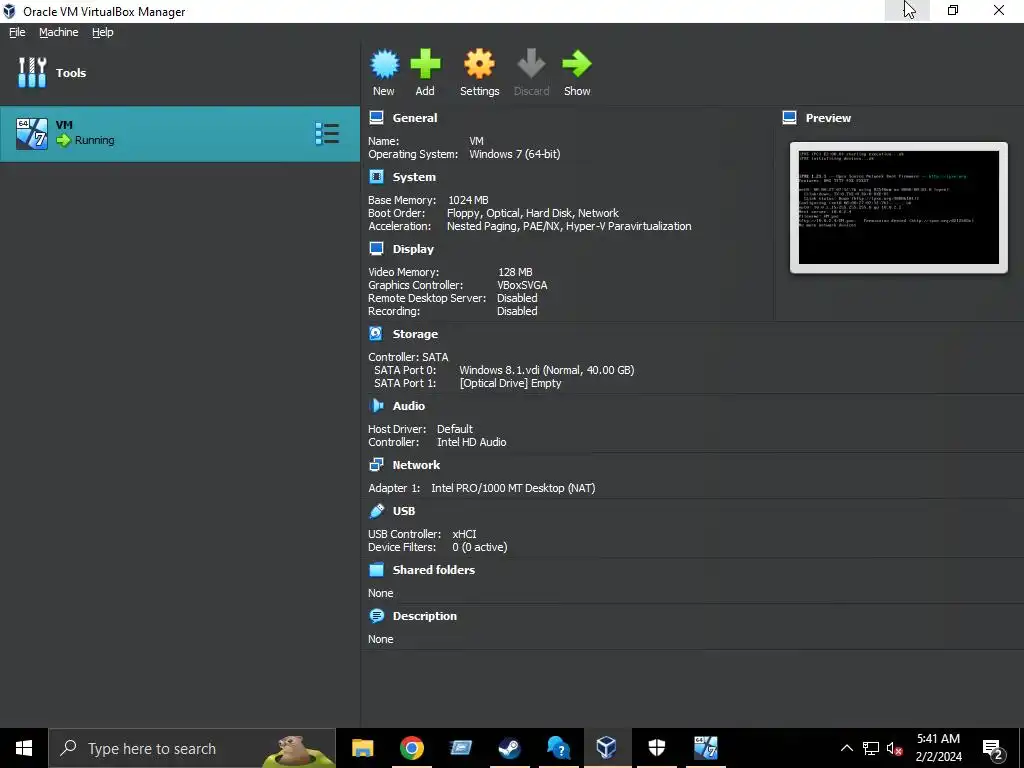Open Windows Security shield in taskbar
1024x768 pixels.
click(x=656, y=748)
